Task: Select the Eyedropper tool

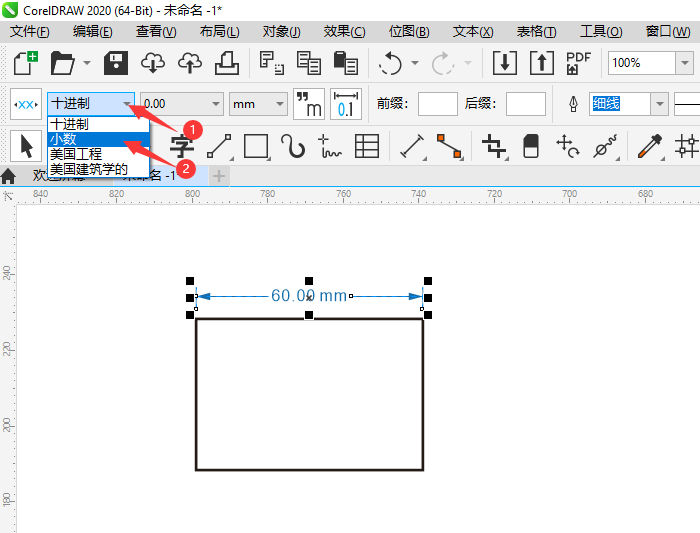Action: (650, 146)
